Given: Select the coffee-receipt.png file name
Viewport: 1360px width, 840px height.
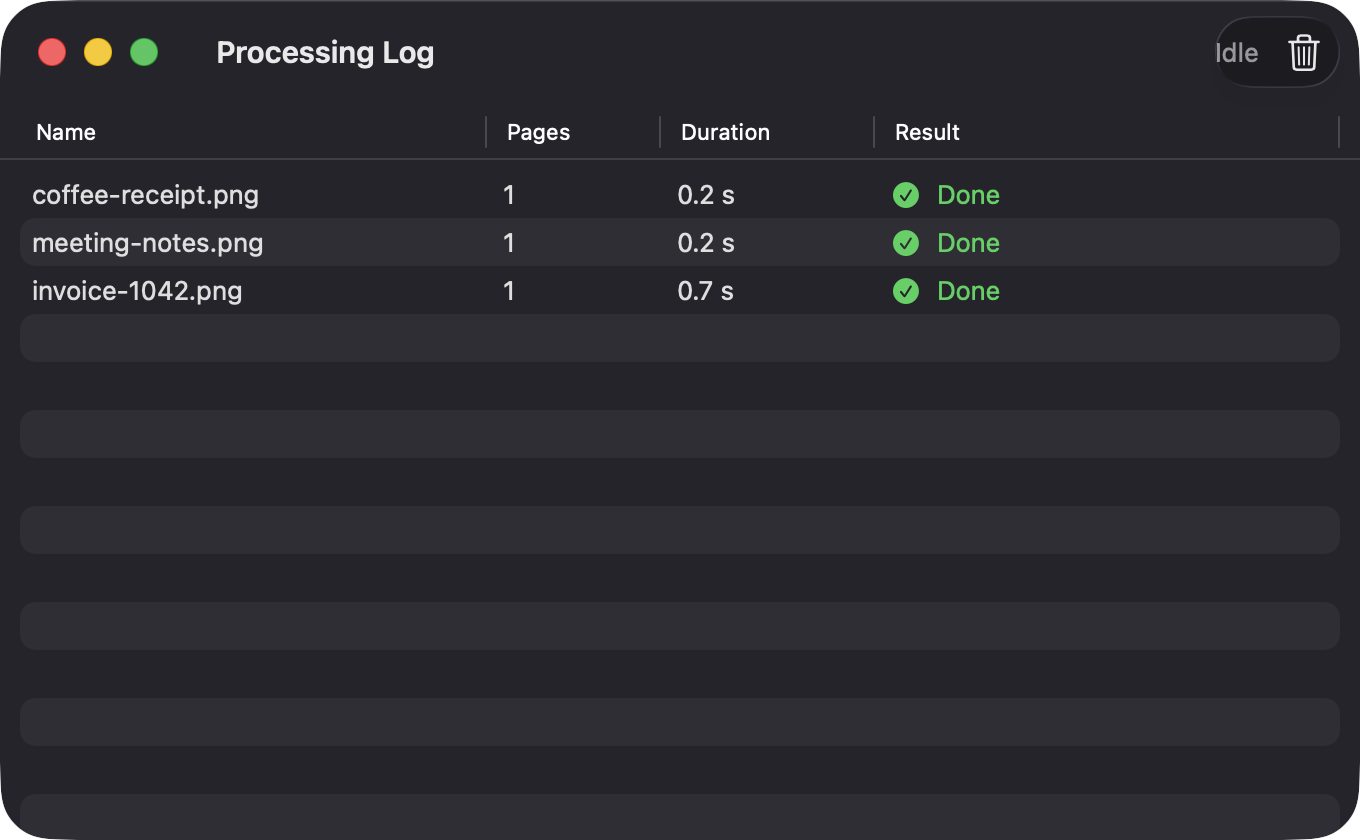Looking at the screenshot, I should pos(146,195).
